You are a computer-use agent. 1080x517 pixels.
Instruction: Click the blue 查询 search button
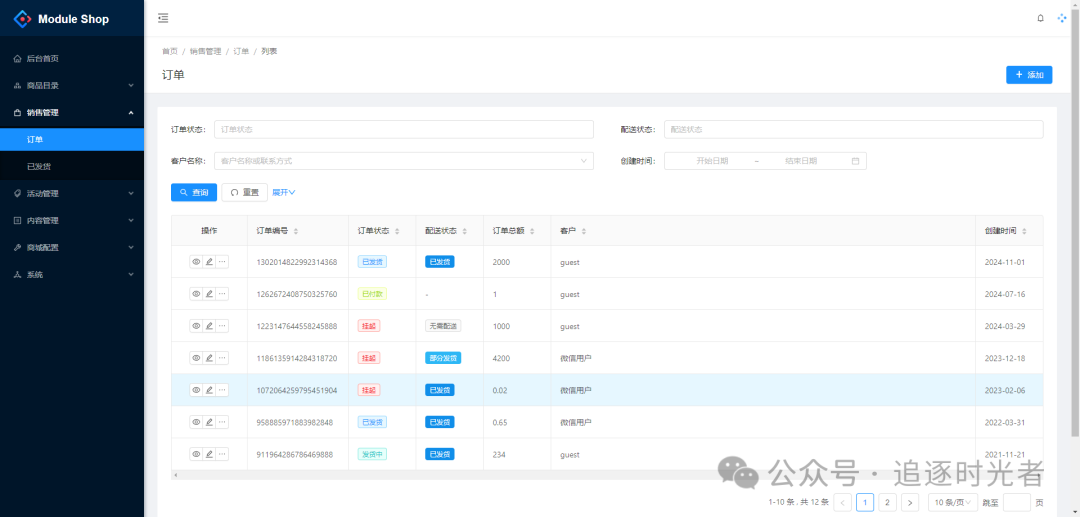(x=194, y=192)
